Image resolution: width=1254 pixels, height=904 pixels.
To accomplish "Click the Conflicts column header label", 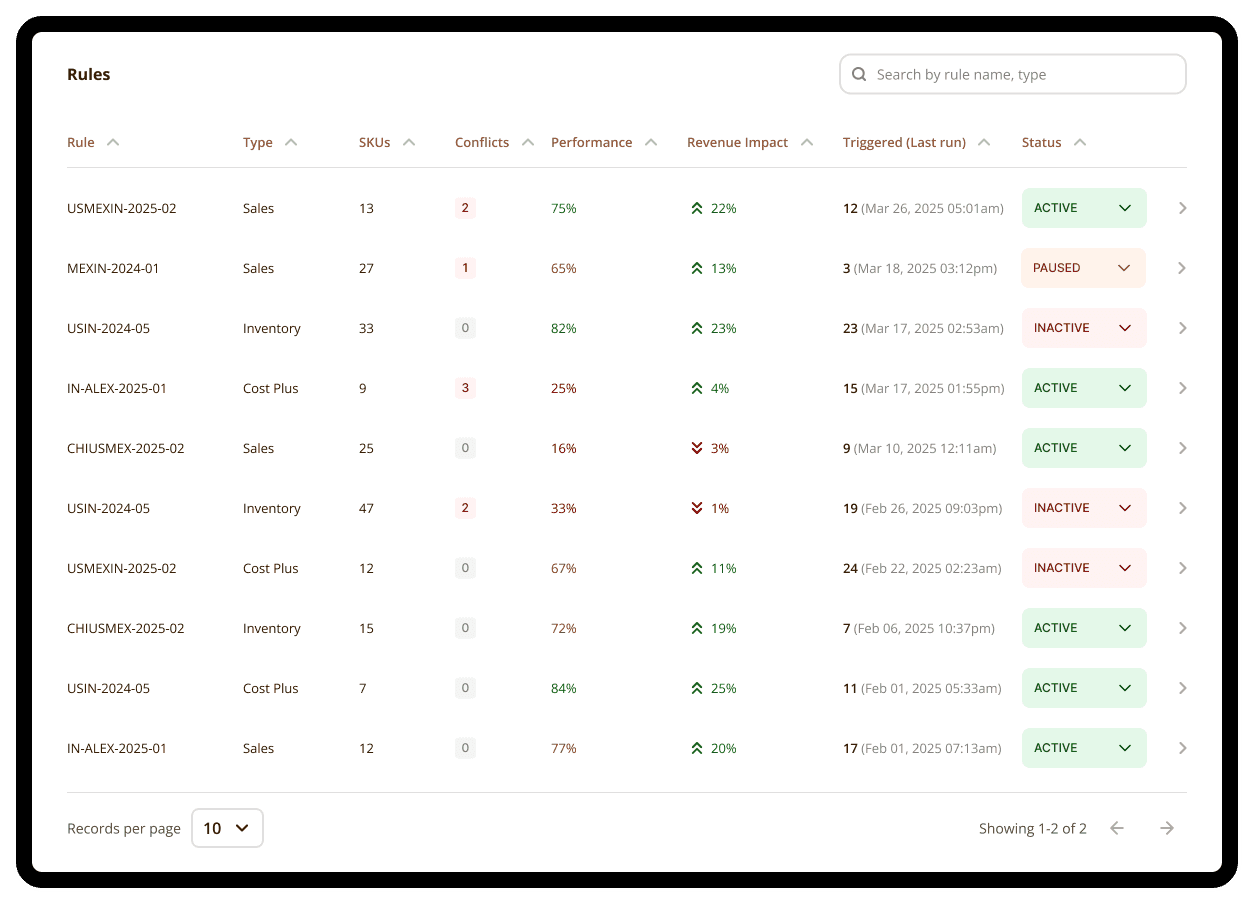I will tap(482, 142).
